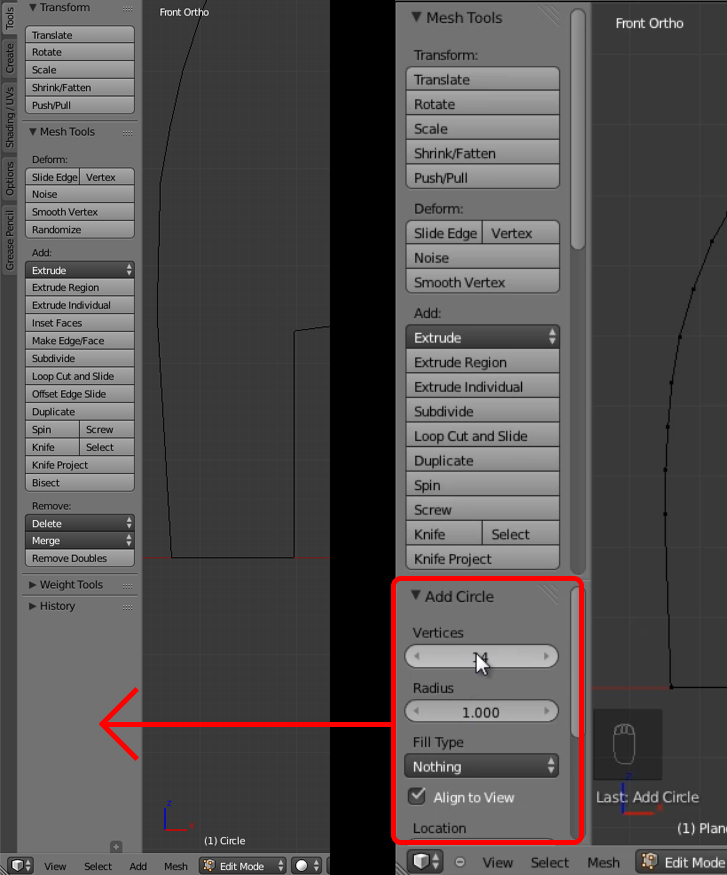Click the Radius 1.000 slider field

[x=482, y=712]
